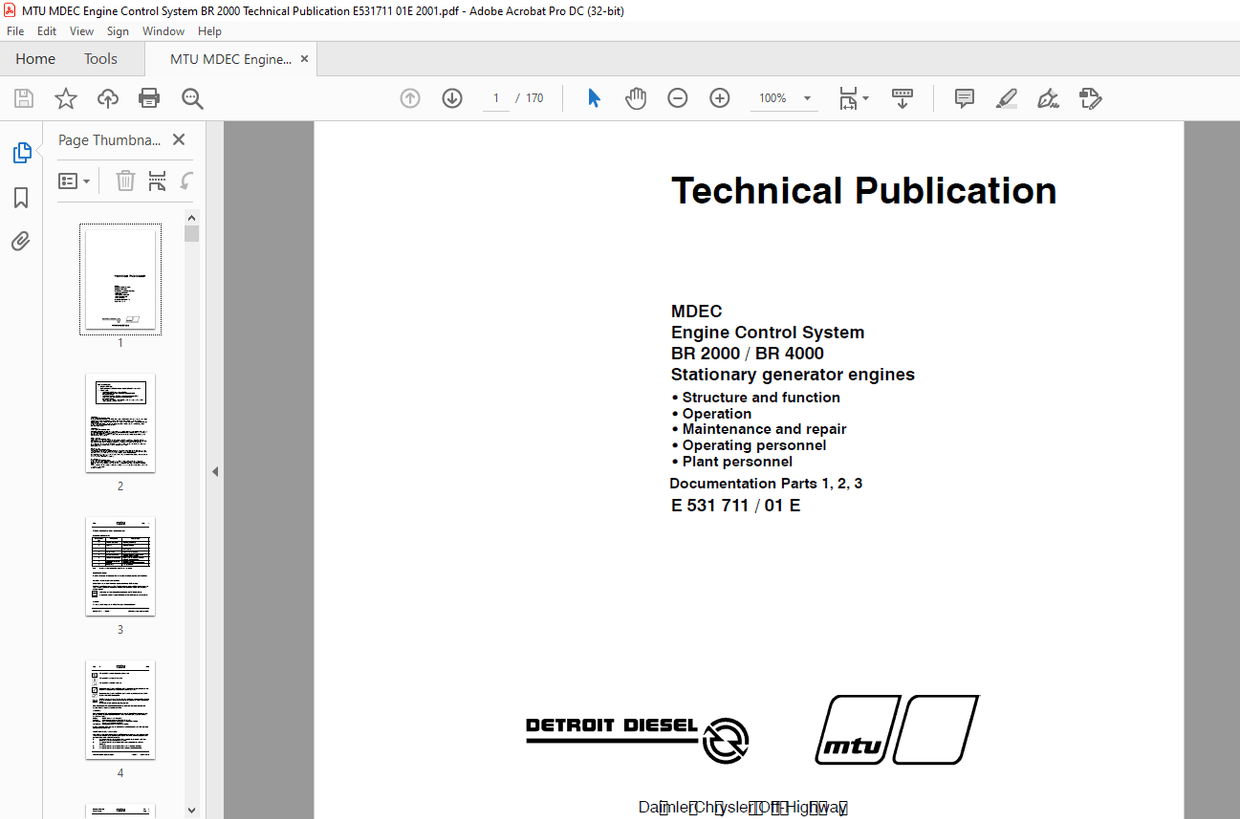
Task: Open the thumbnail options dropdown
Action: (74, 181)
